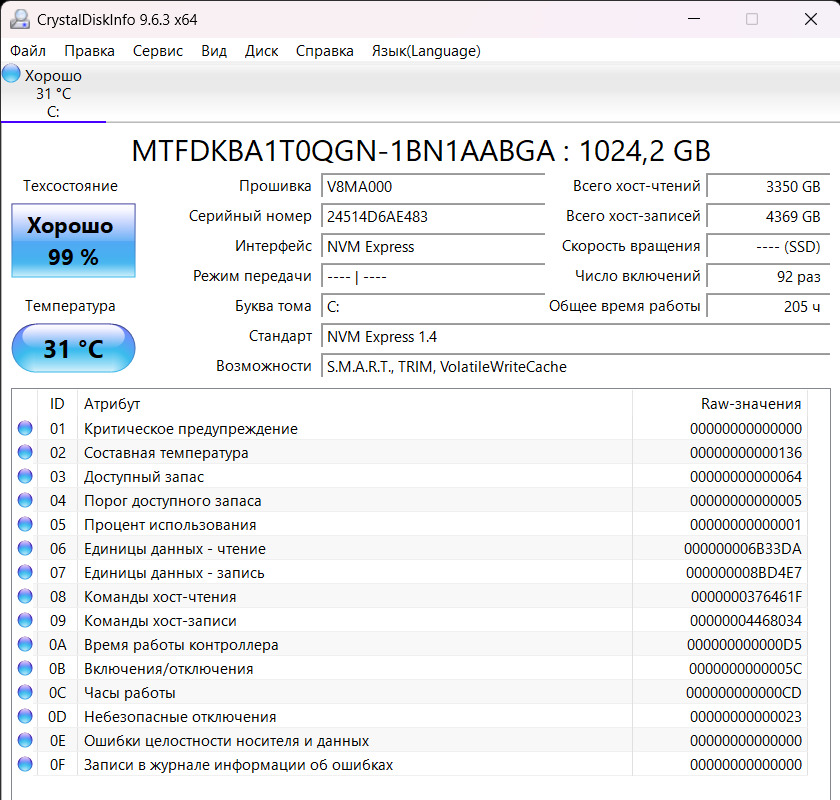Click raw value 00000000000CD
The width and height of the screenshot is (840, 800).
click(744, 693)
